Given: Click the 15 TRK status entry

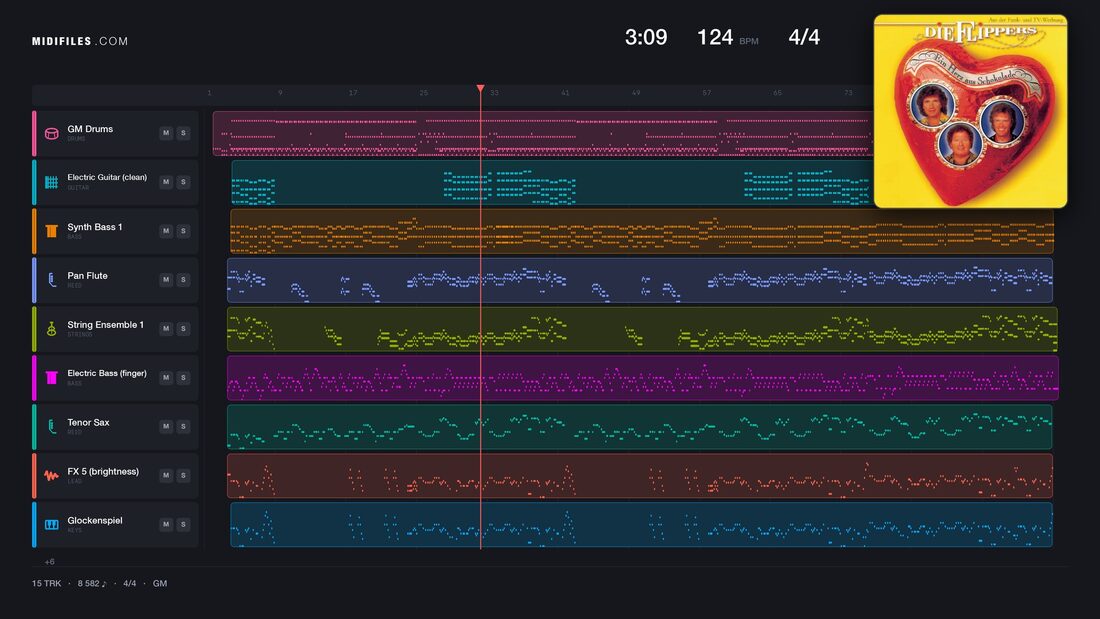Looking at the screenshot, I should [x=46, y=583].
